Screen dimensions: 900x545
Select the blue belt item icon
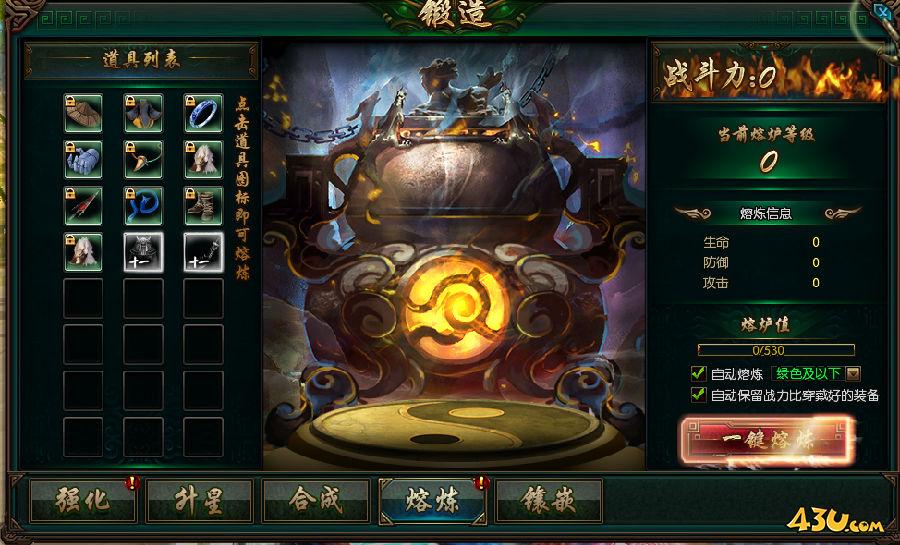pos(143,205)
